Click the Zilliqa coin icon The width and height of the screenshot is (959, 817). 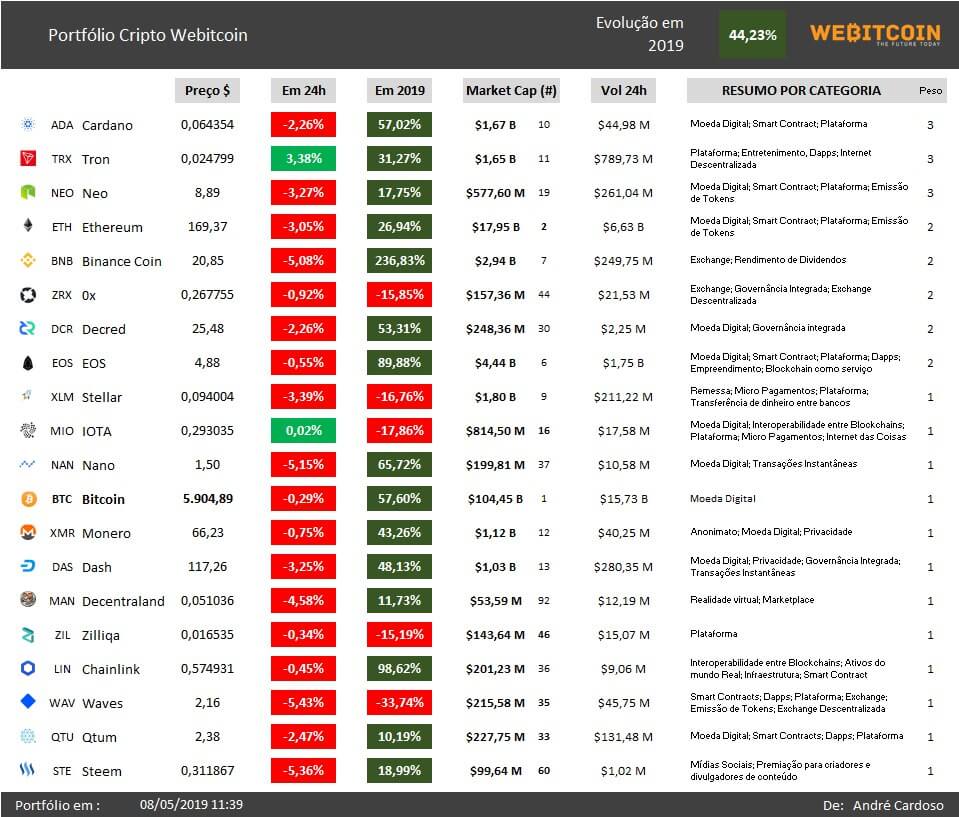tap(28, 635)
